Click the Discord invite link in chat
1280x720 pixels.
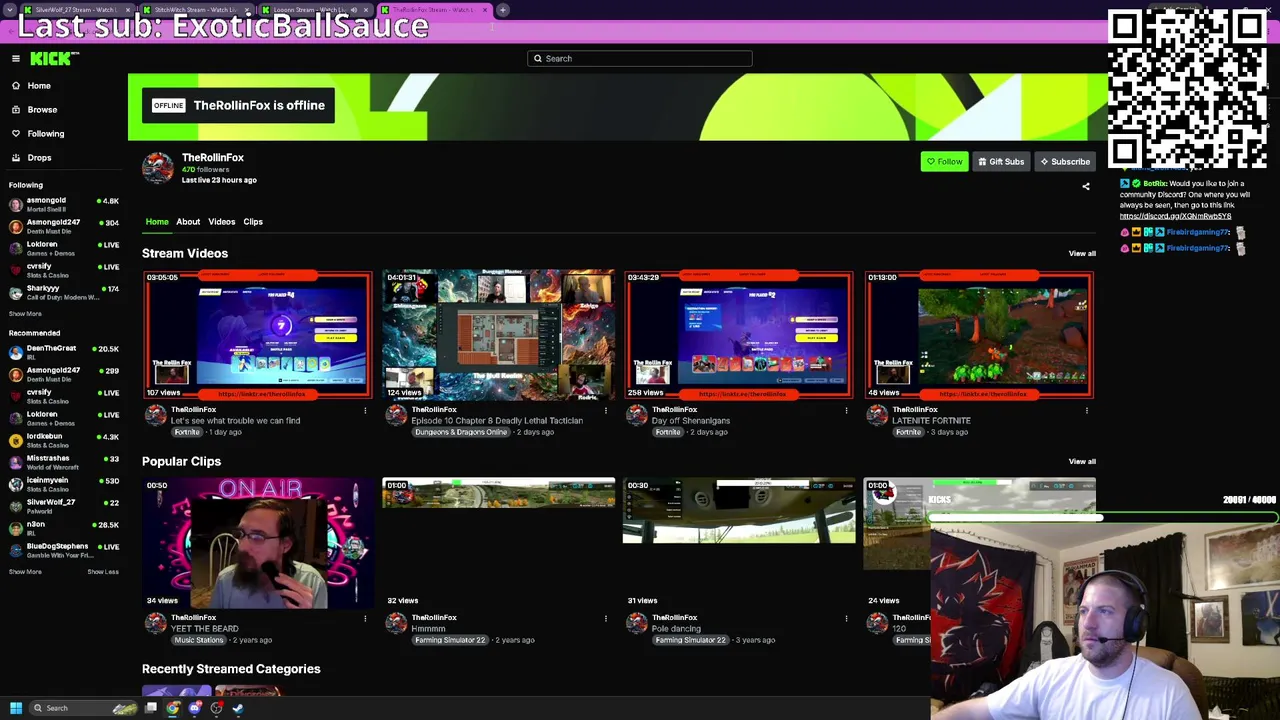pos(1175,216)
